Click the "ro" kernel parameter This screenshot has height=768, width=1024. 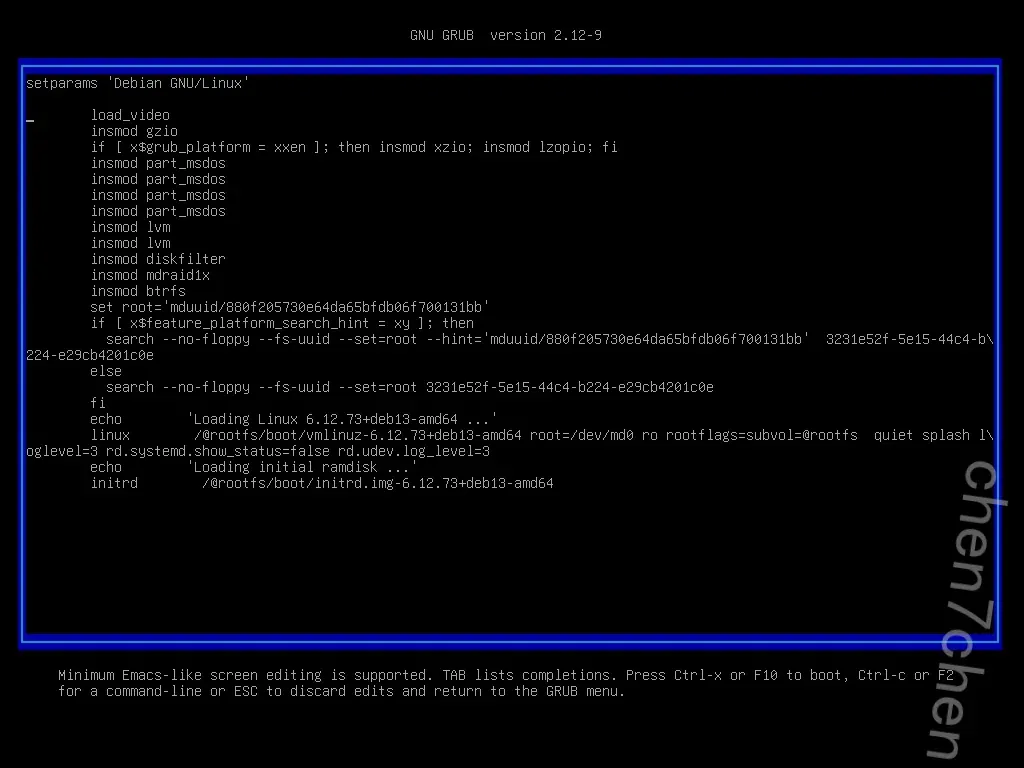point(650,436)
